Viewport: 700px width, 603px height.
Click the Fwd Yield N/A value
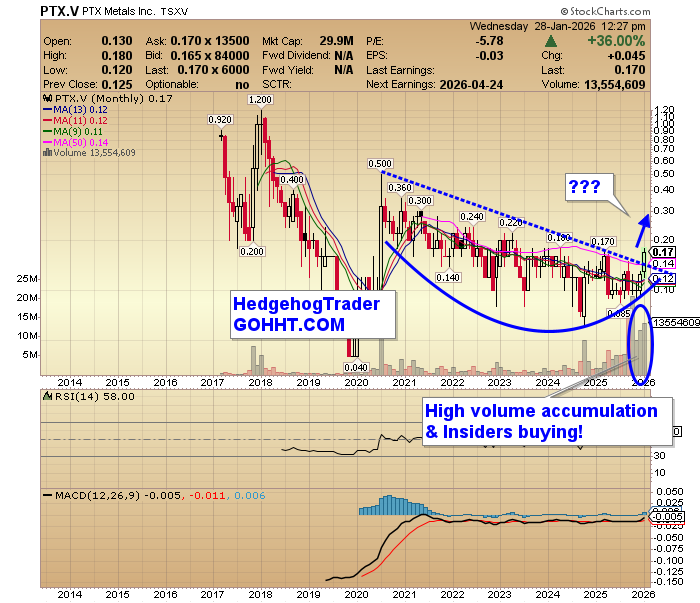click(x=344, y=70)
